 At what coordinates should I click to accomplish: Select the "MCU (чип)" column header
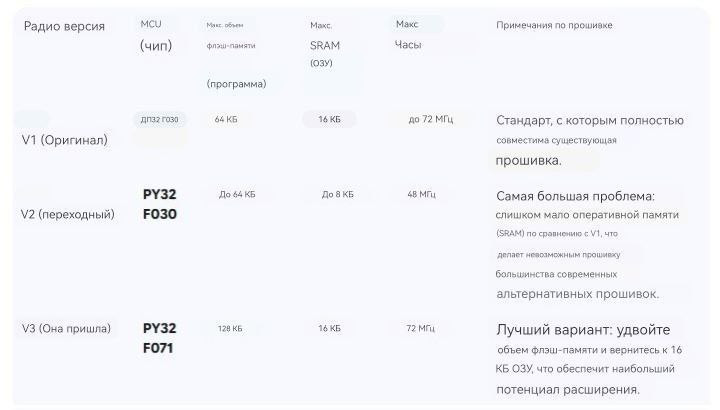point(158,35)
